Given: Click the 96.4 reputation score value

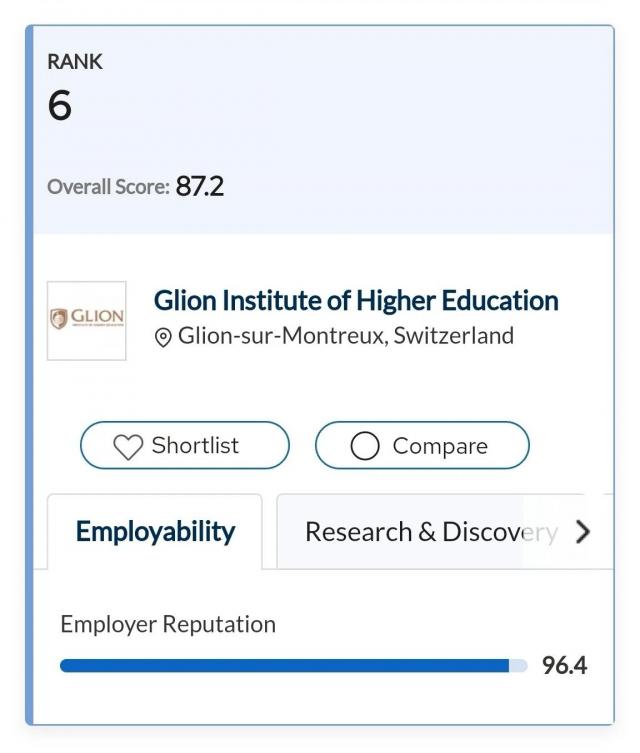Looking at the screenshot, I should pos(564,665).
